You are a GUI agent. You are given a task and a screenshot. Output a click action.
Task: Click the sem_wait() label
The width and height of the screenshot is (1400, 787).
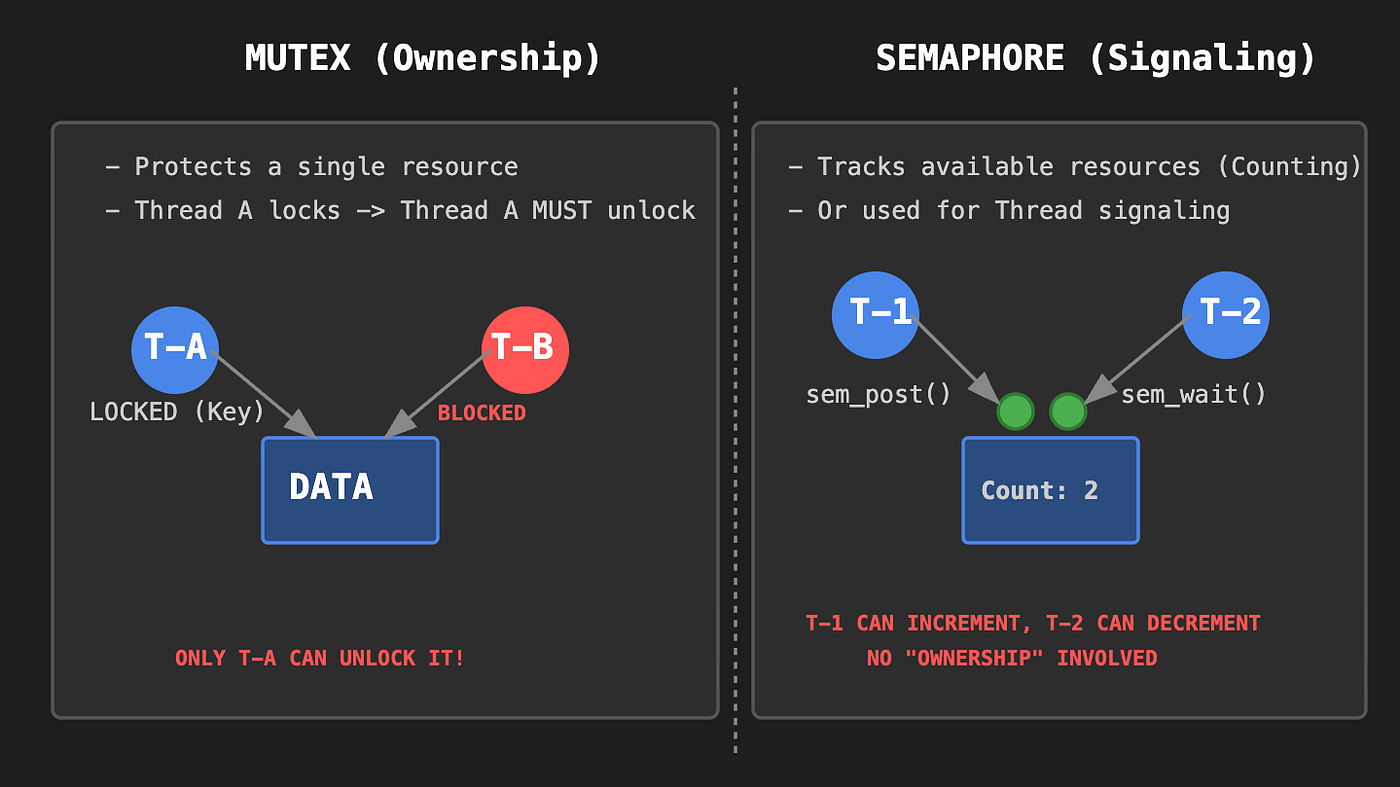[1194, 395]
